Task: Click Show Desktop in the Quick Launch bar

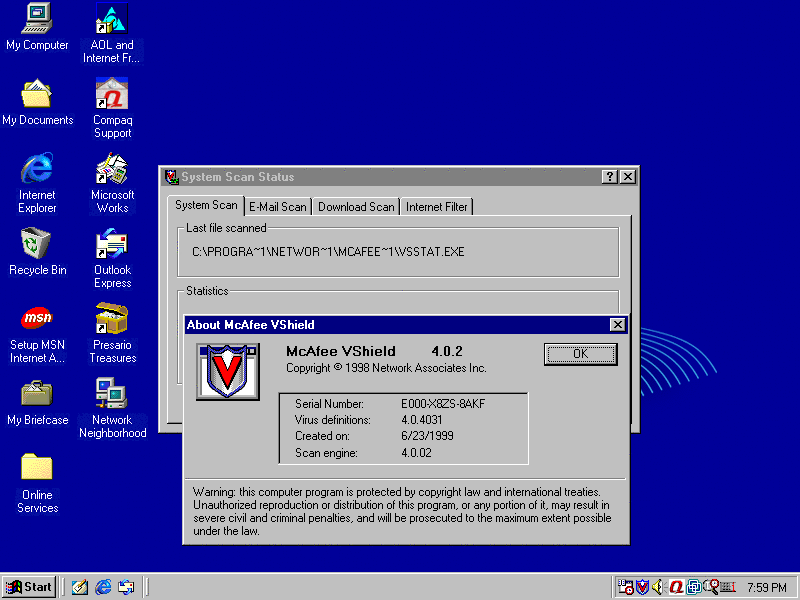Action: (x=80, y=587)
